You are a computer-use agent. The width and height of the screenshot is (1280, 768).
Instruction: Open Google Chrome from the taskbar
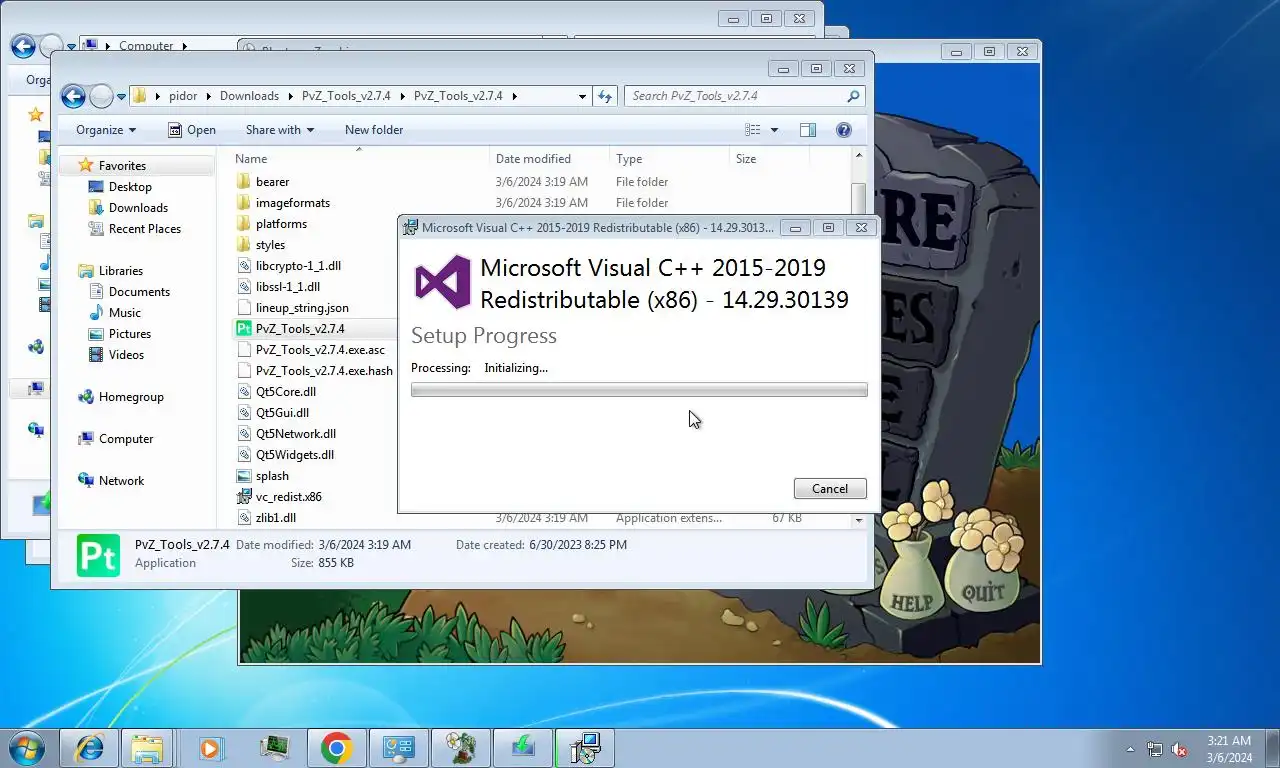[336, 748]
